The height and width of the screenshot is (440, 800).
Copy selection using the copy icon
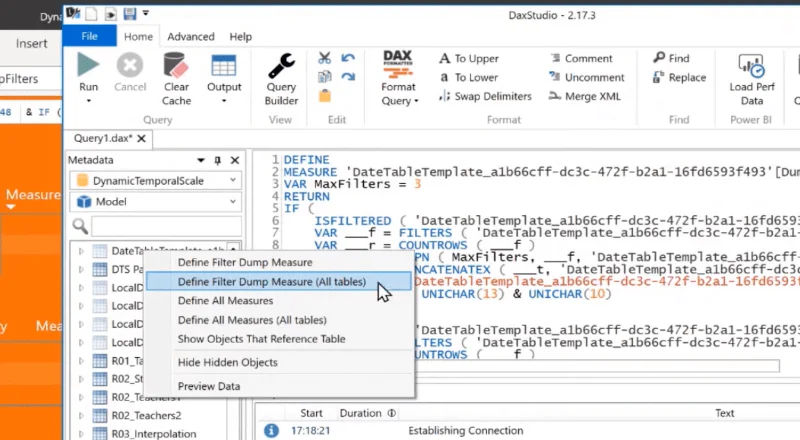[x=324, y=77]
